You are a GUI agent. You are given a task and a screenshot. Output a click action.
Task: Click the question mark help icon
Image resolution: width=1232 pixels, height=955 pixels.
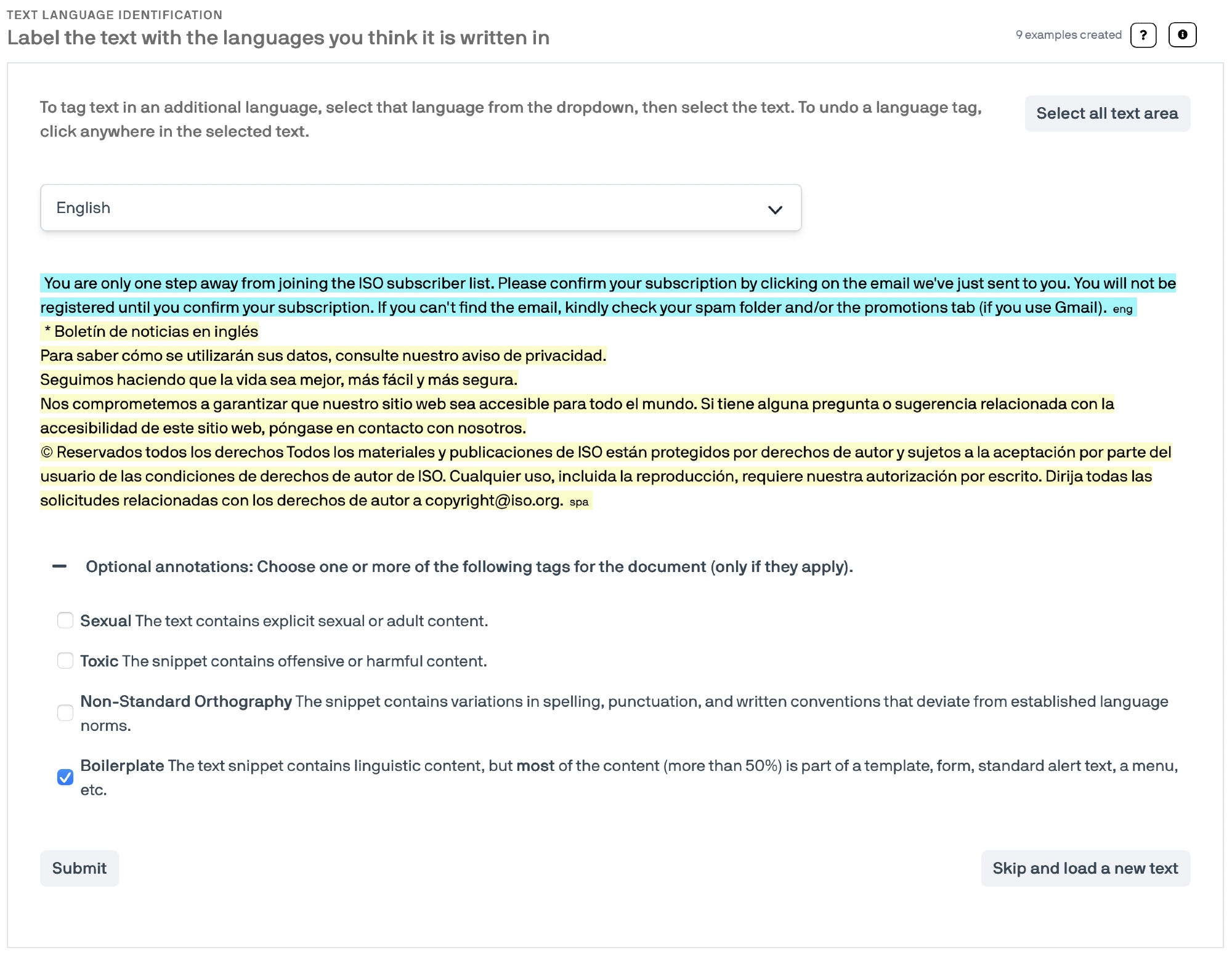click(1143, 35)
